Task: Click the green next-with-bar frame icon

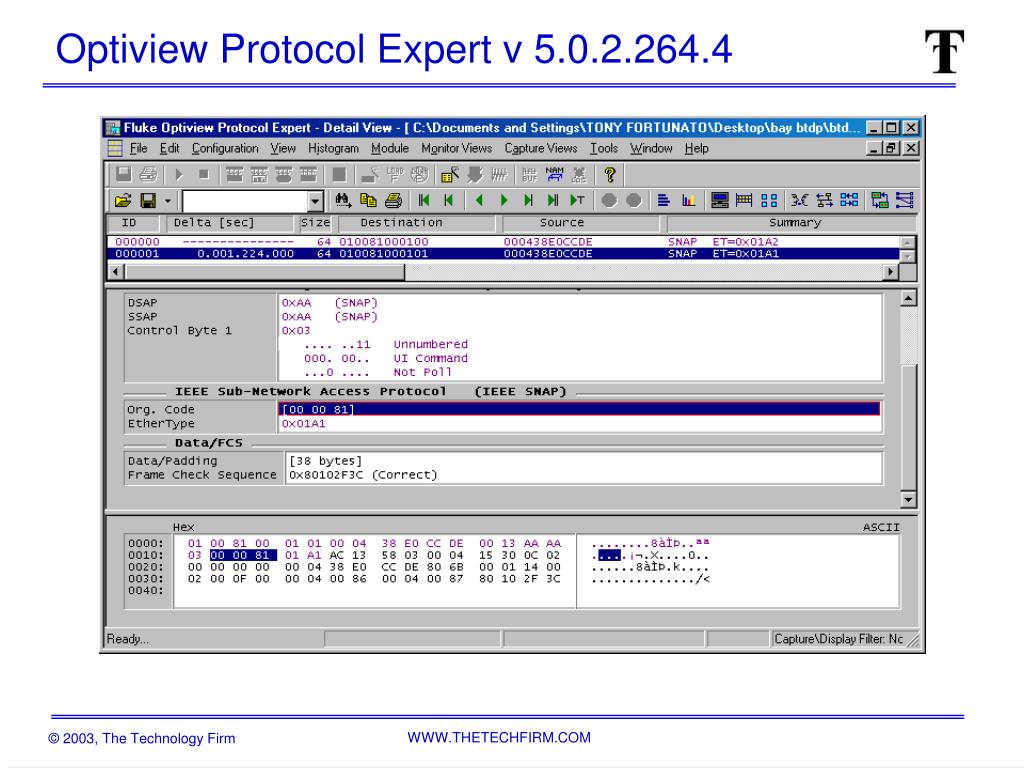Action: [x=528, y=200]
